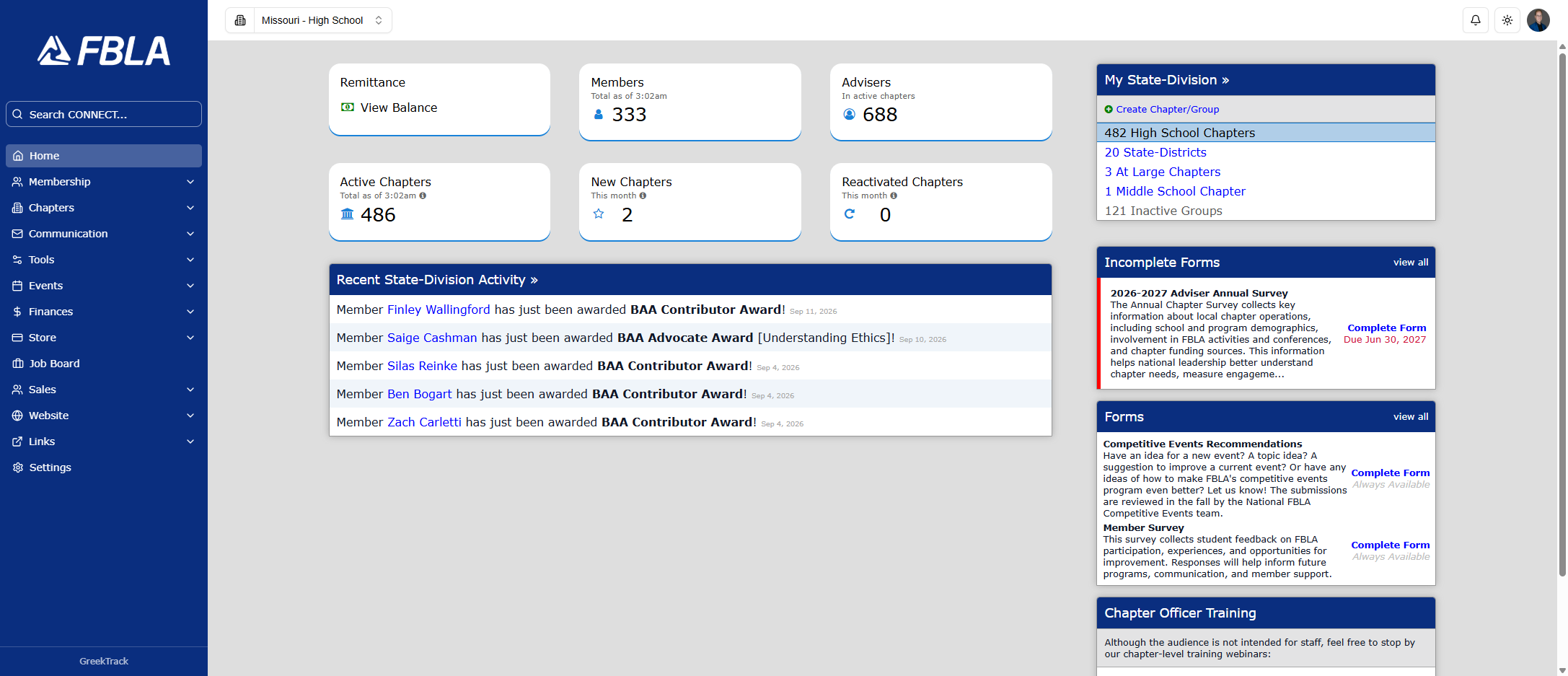This screenshot has width=1568, height=676.
Task: Click the Reactivated Chapters refresh icon
Action: tap(849, 214)
